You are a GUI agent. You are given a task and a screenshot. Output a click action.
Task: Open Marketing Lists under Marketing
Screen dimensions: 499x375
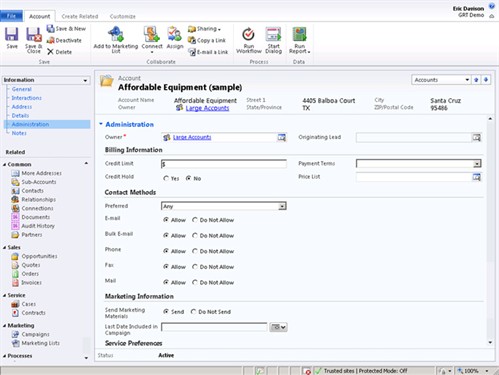click(36, 343)
